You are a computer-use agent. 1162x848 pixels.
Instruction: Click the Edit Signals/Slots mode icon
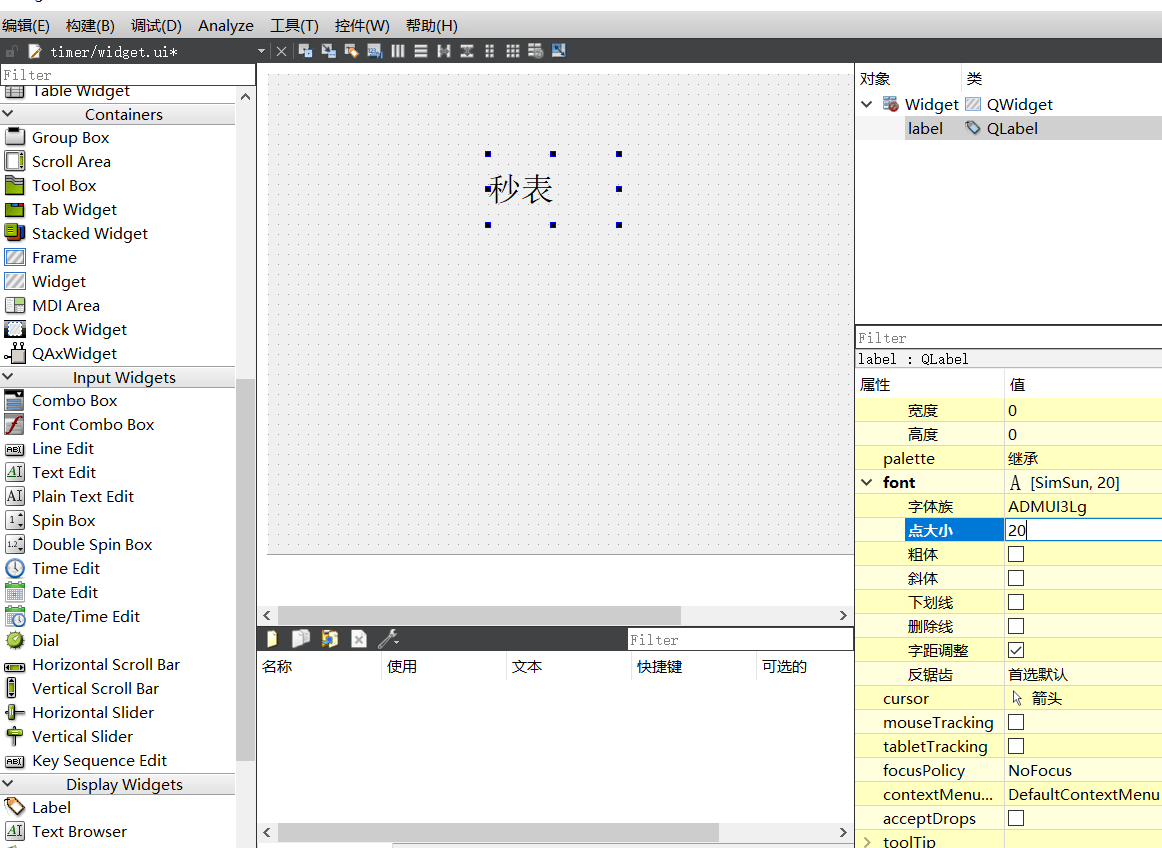(328, 51)
